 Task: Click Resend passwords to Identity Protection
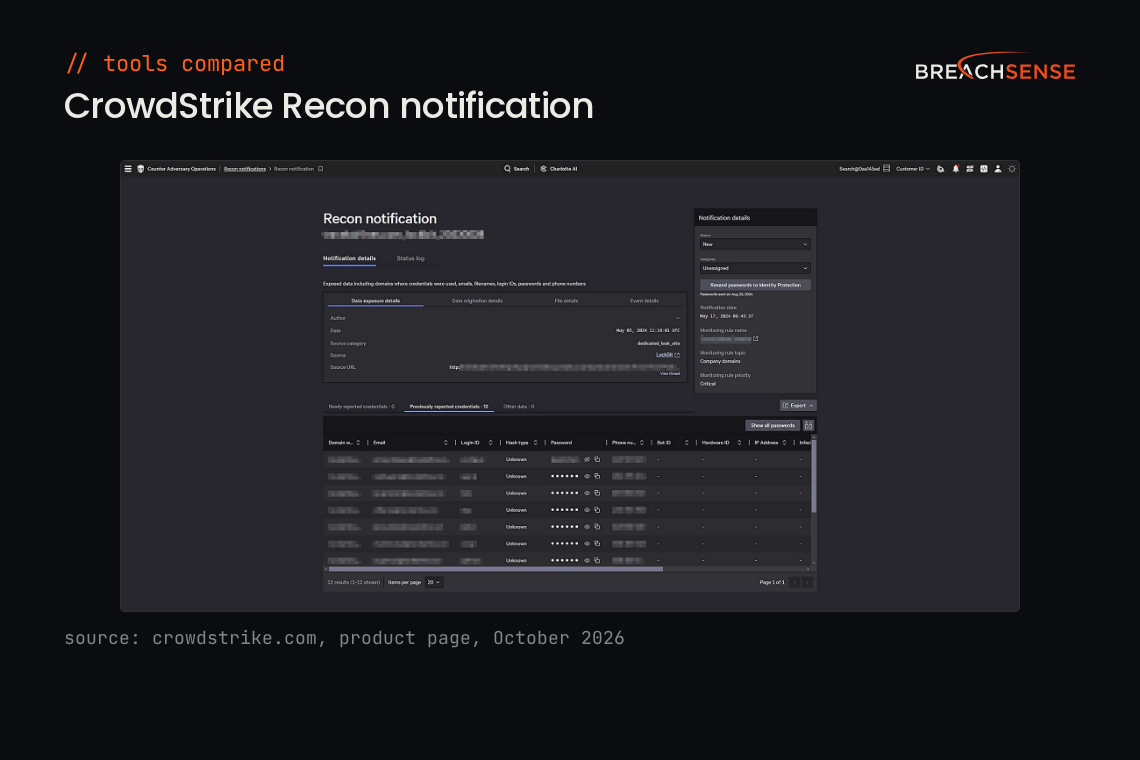755,285
